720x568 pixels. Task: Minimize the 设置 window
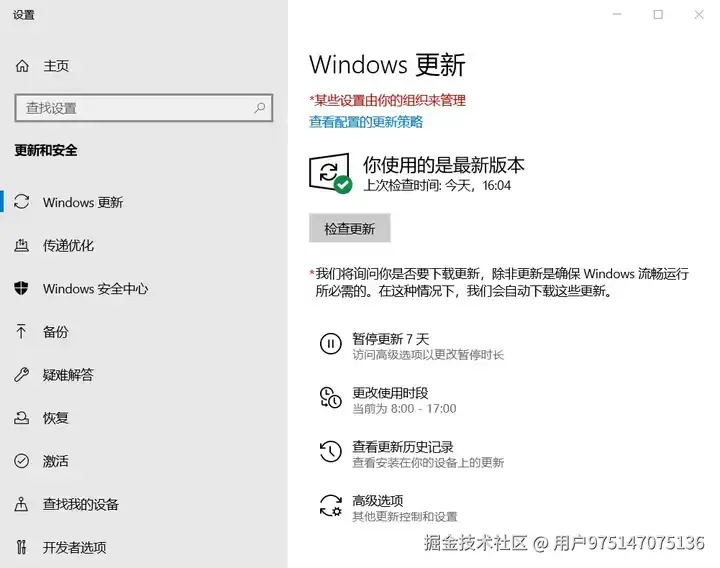click(x=617, y=14)
